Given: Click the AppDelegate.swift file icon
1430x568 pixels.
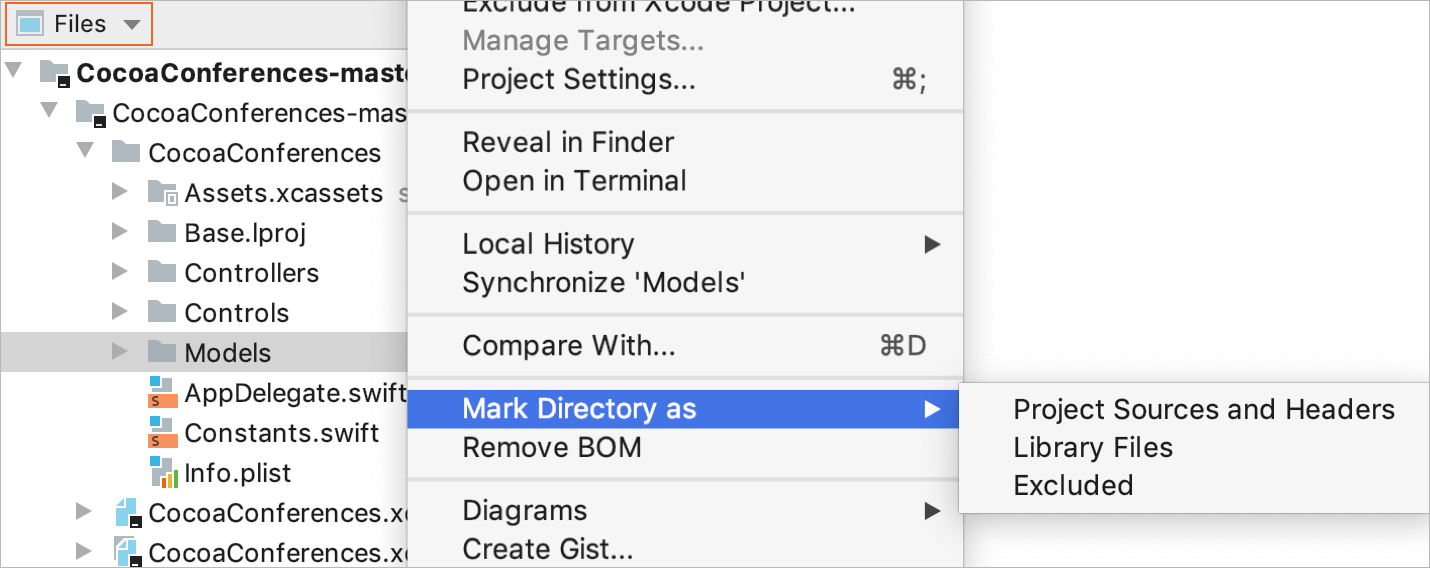Looking at the screenshot, I should click(x=162, y=392).
